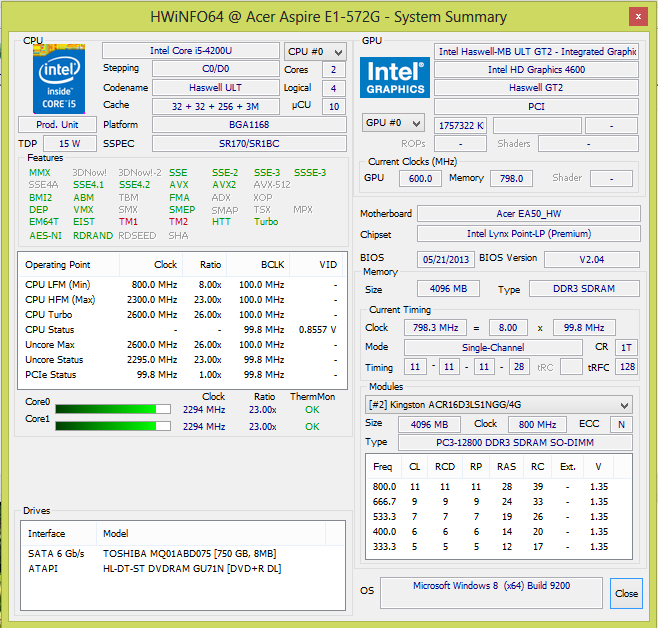658x628 pixels.
Task: Click the Close button
Action: click(x=626, y=593)
